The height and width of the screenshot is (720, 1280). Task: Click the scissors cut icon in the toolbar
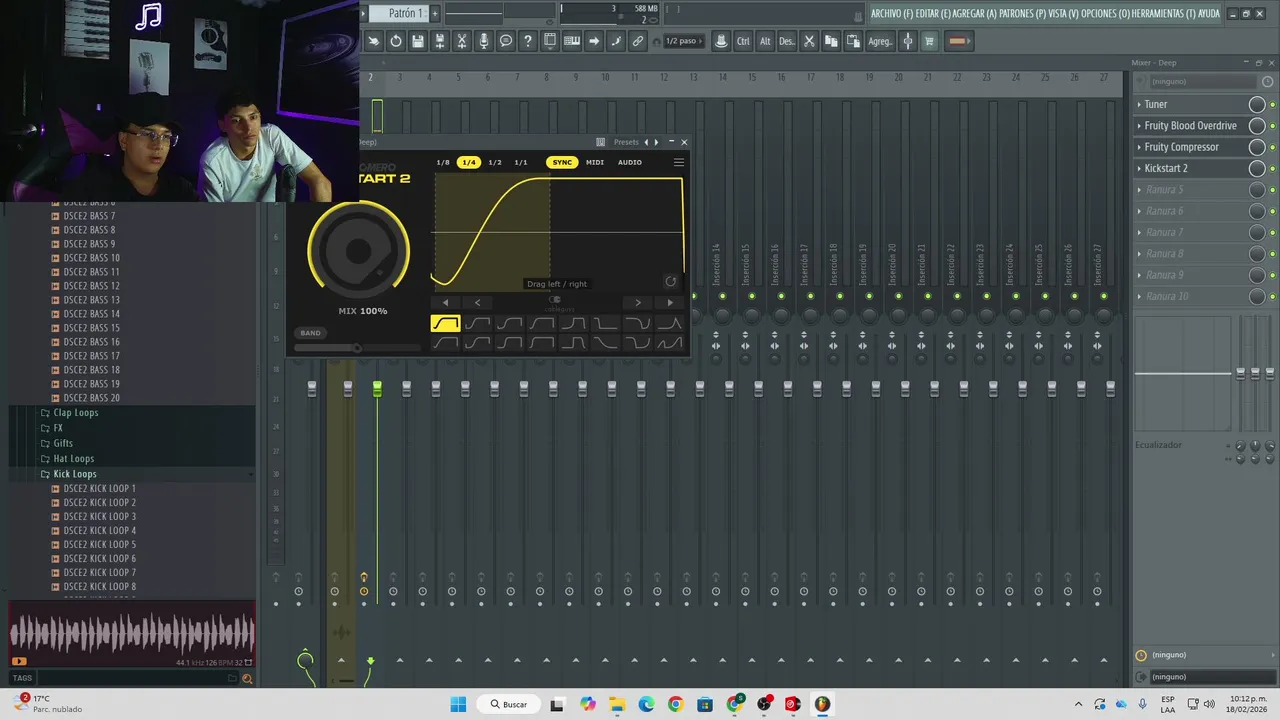tap(809, 41)
